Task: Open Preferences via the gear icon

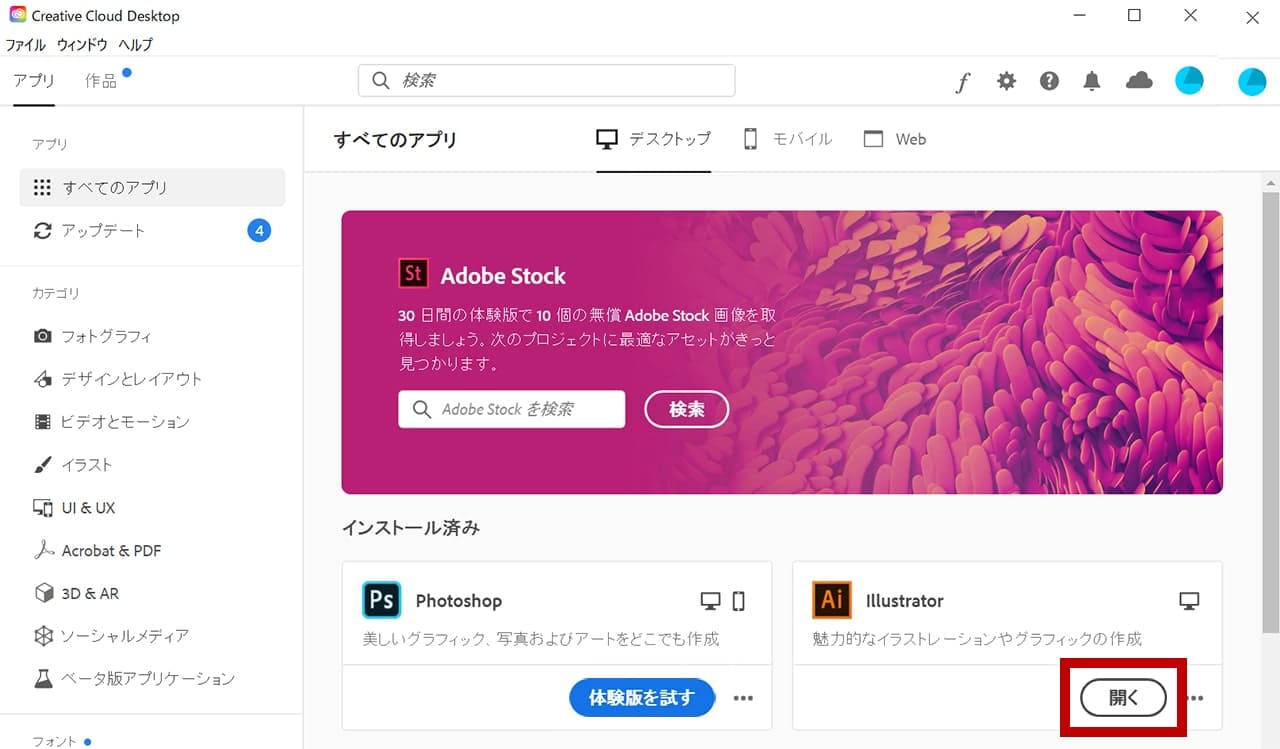Action: [1006, 81]
